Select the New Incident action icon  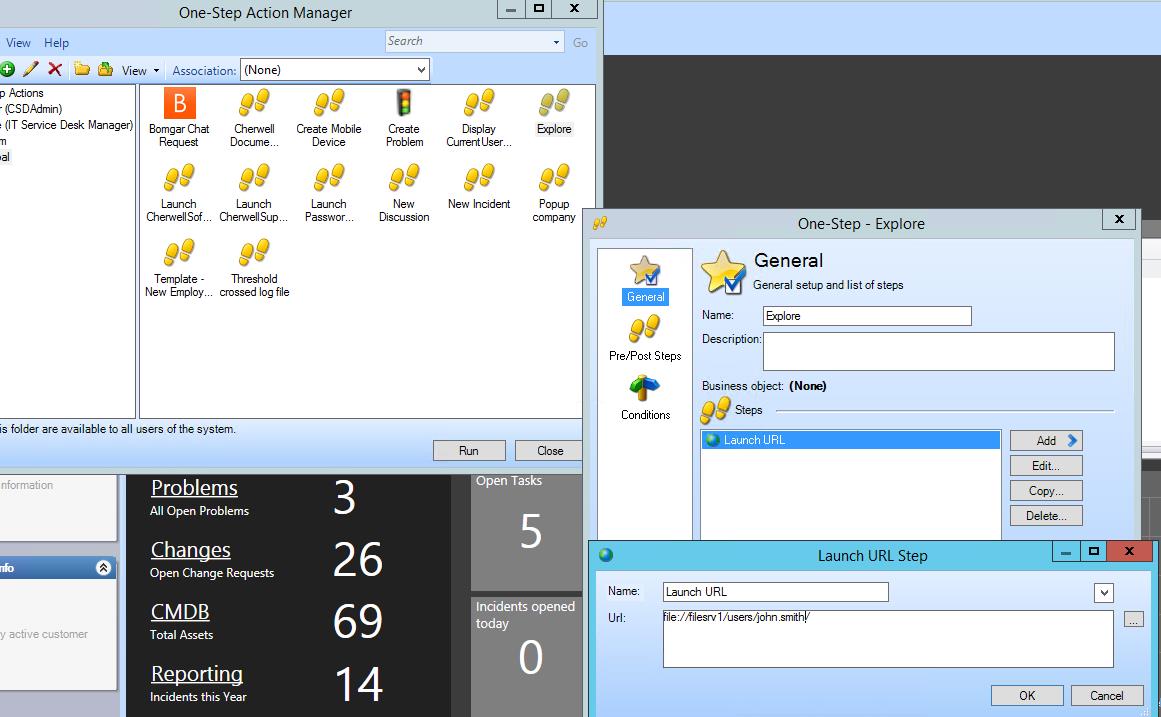click(478, 182)
